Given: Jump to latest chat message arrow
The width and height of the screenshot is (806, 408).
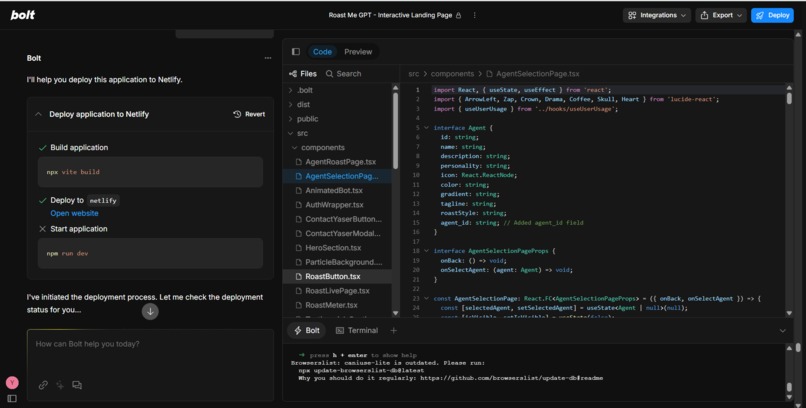Looking at the screenshot, I should (150, 311).
